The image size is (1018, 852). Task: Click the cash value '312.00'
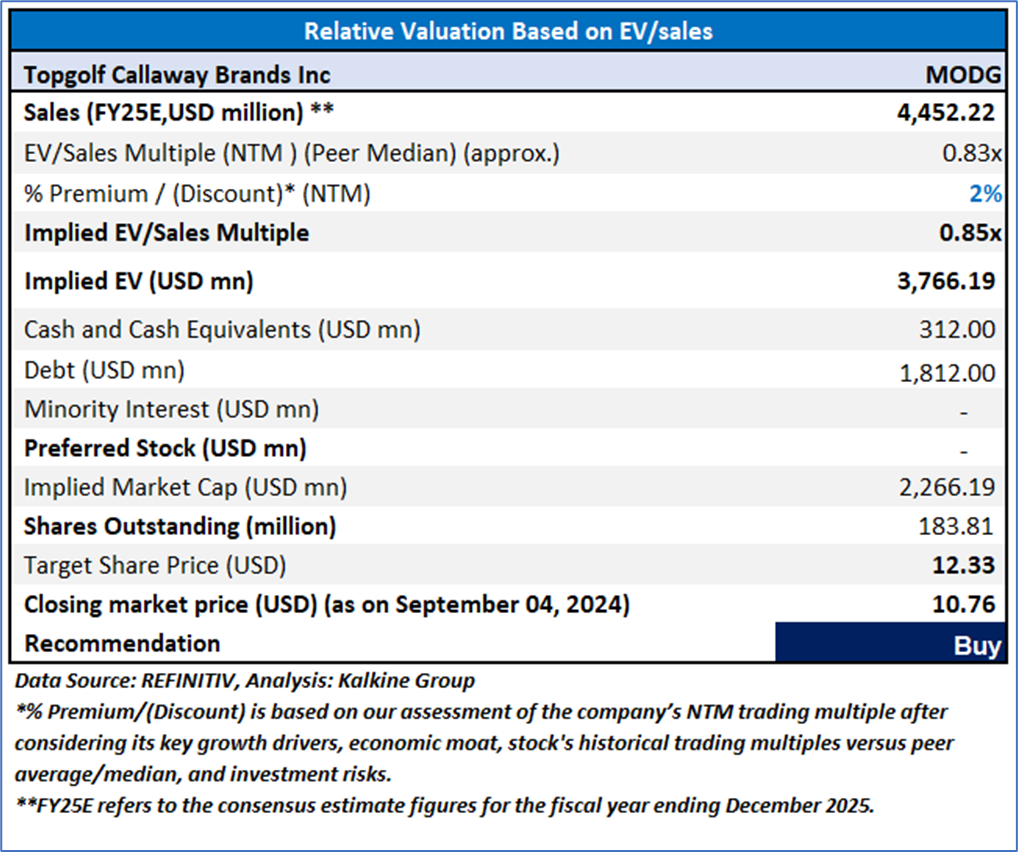point(957,330)
